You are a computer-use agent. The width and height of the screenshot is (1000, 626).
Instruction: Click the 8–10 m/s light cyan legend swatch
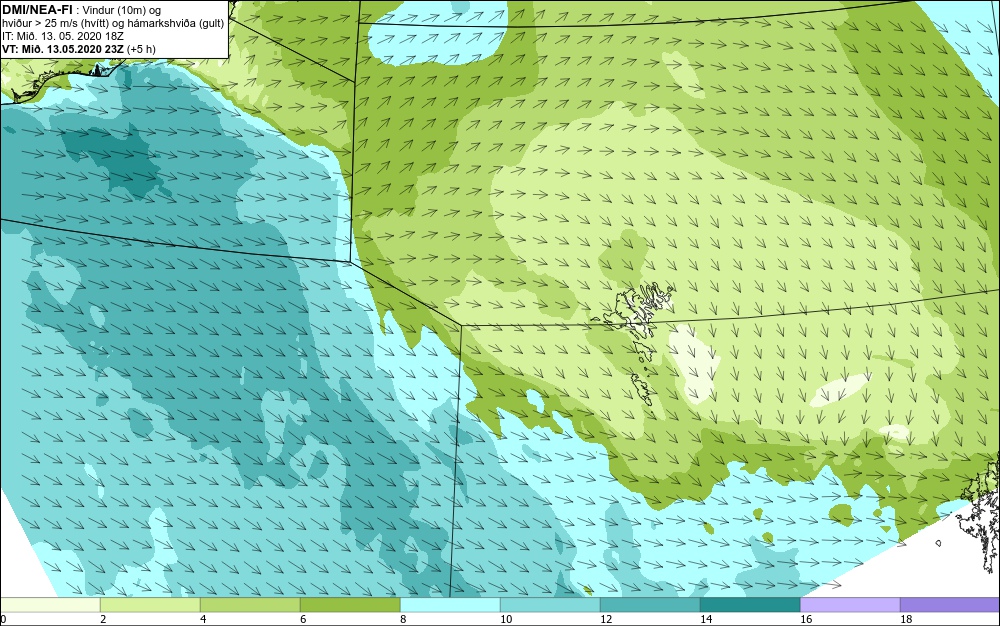[450, 605]
